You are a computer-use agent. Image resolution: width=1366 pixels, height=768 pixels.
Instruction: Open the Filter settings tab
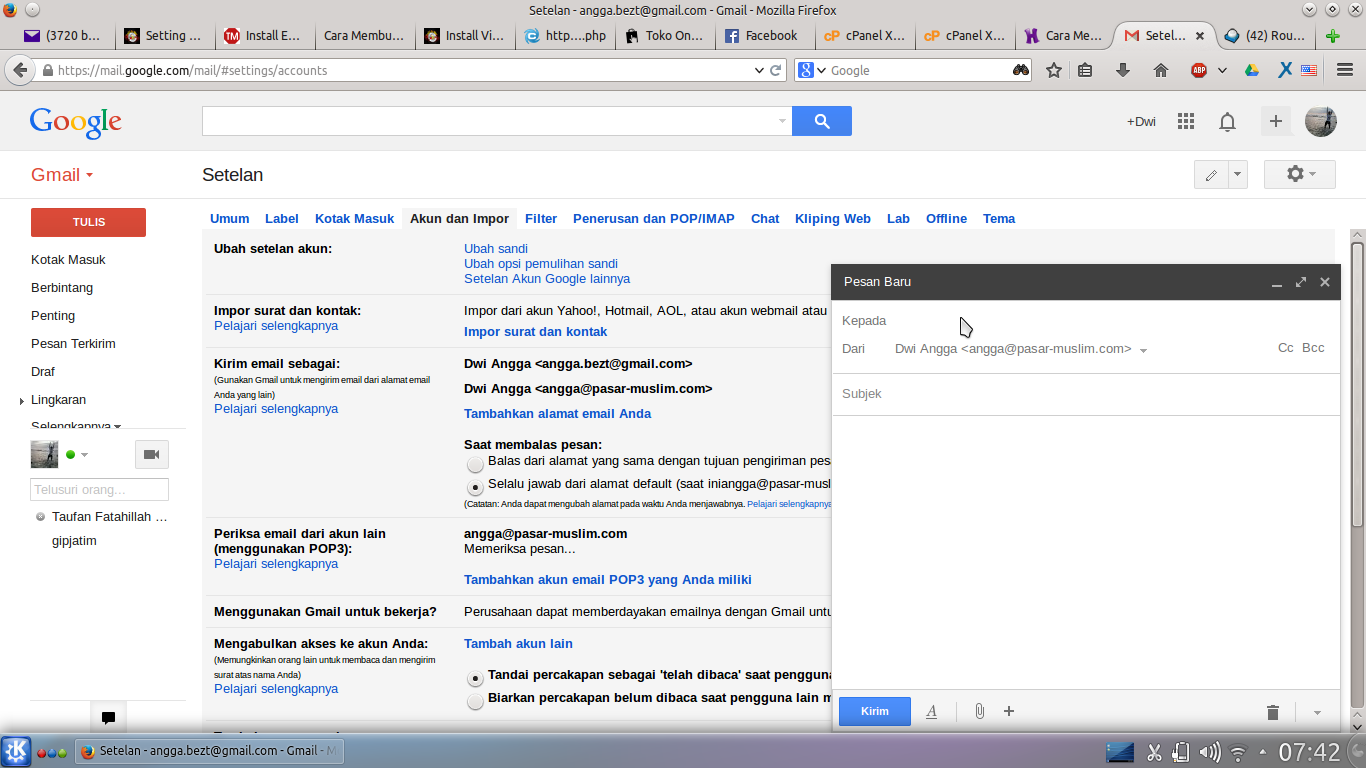pyautogui.click(x=541, y=219)
